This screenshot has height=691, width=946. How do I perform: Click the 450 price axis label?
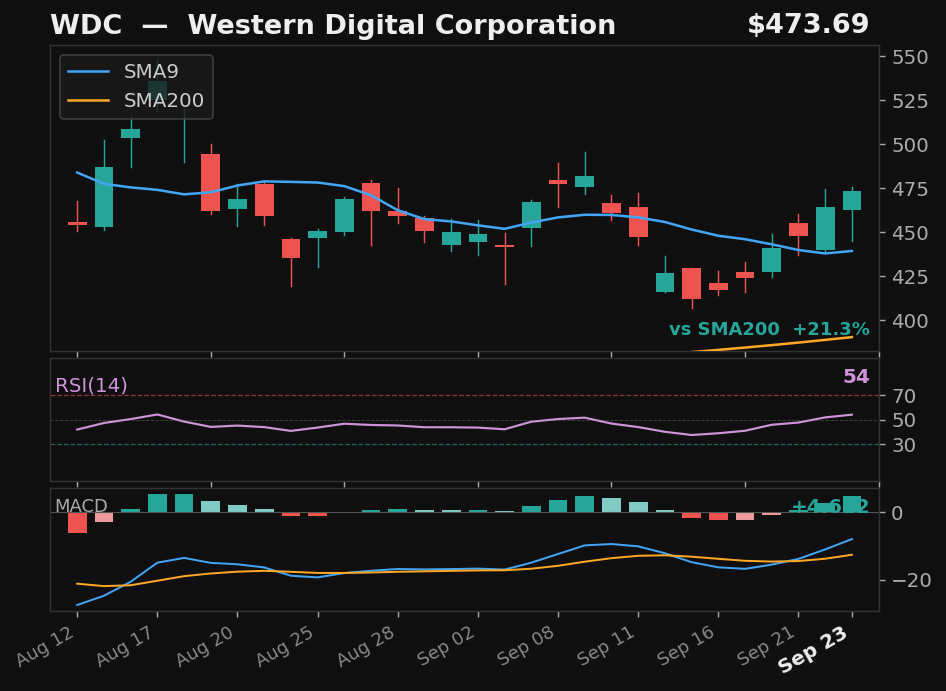coord(910,233)
